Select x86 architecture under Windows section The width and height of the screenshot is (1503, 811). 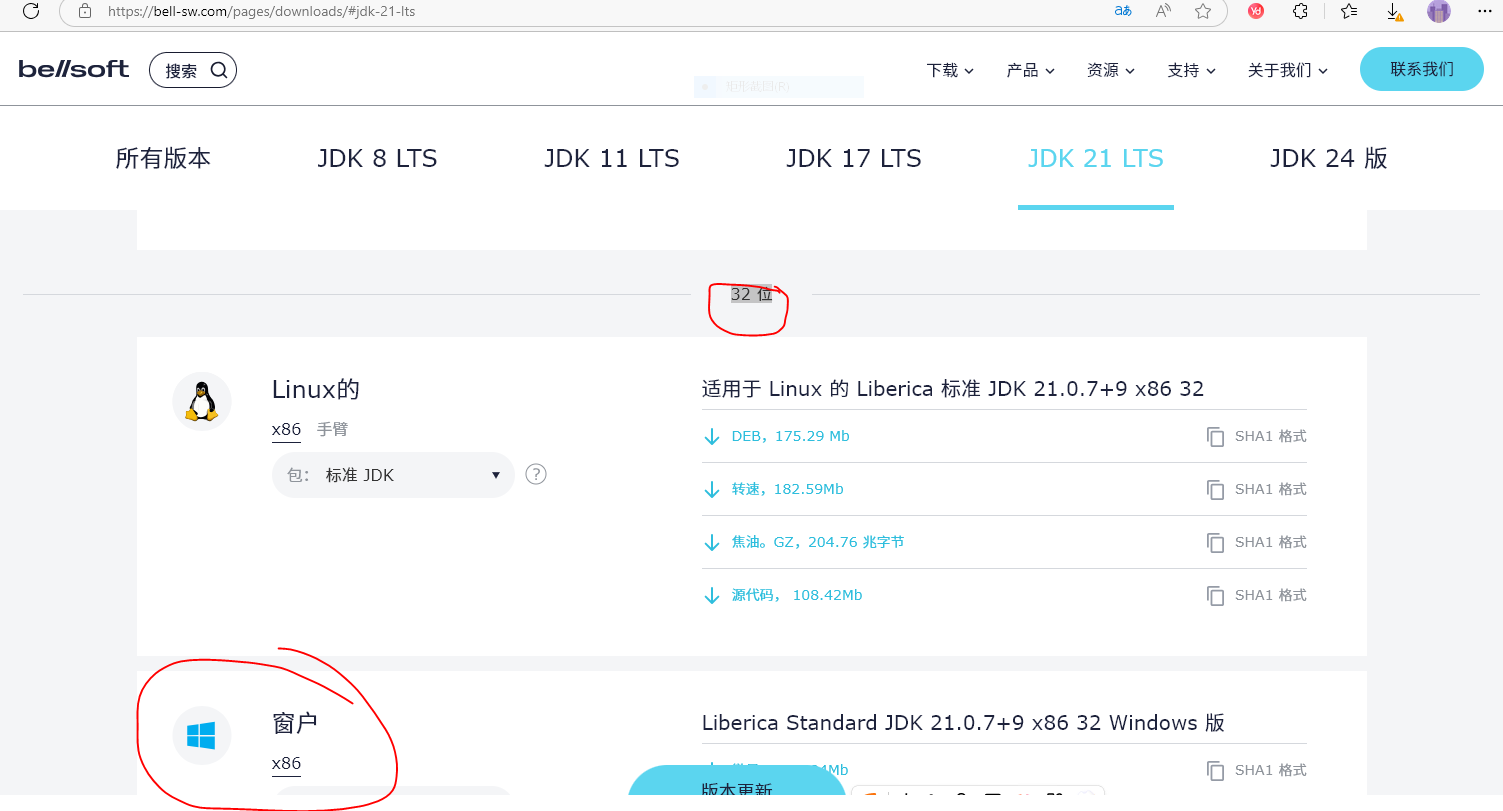286,764
